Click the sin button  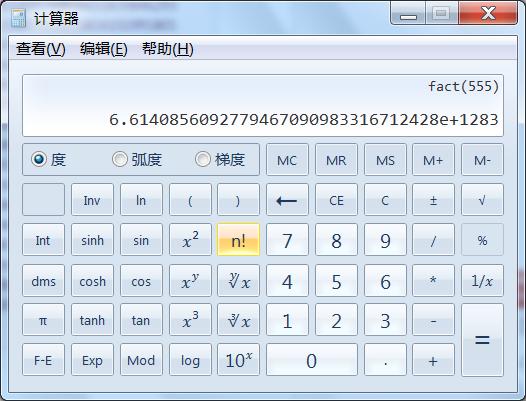click(x=141, y=240)
